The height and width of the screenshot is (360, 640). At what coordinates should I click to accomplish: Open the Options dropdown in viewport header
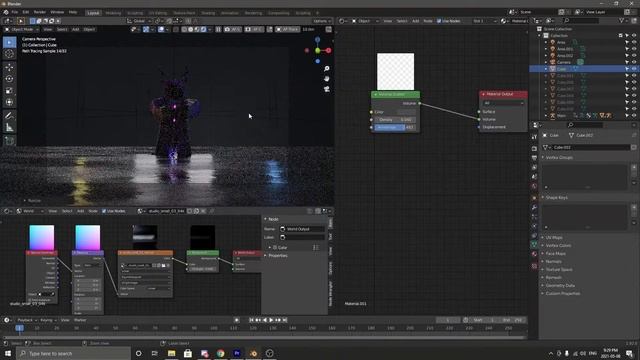tap(322, 21)
